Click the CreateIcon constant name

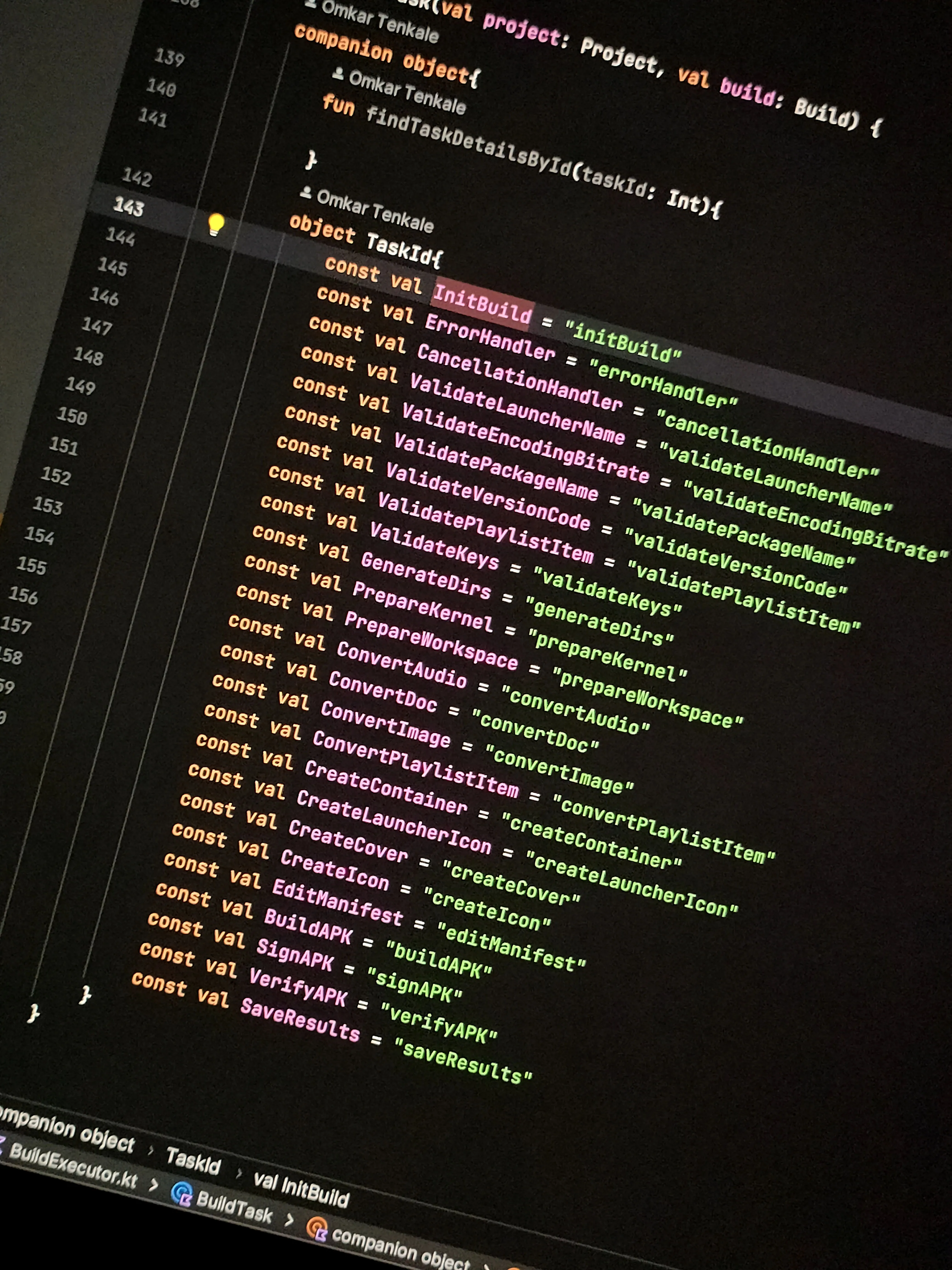[335, 869]
